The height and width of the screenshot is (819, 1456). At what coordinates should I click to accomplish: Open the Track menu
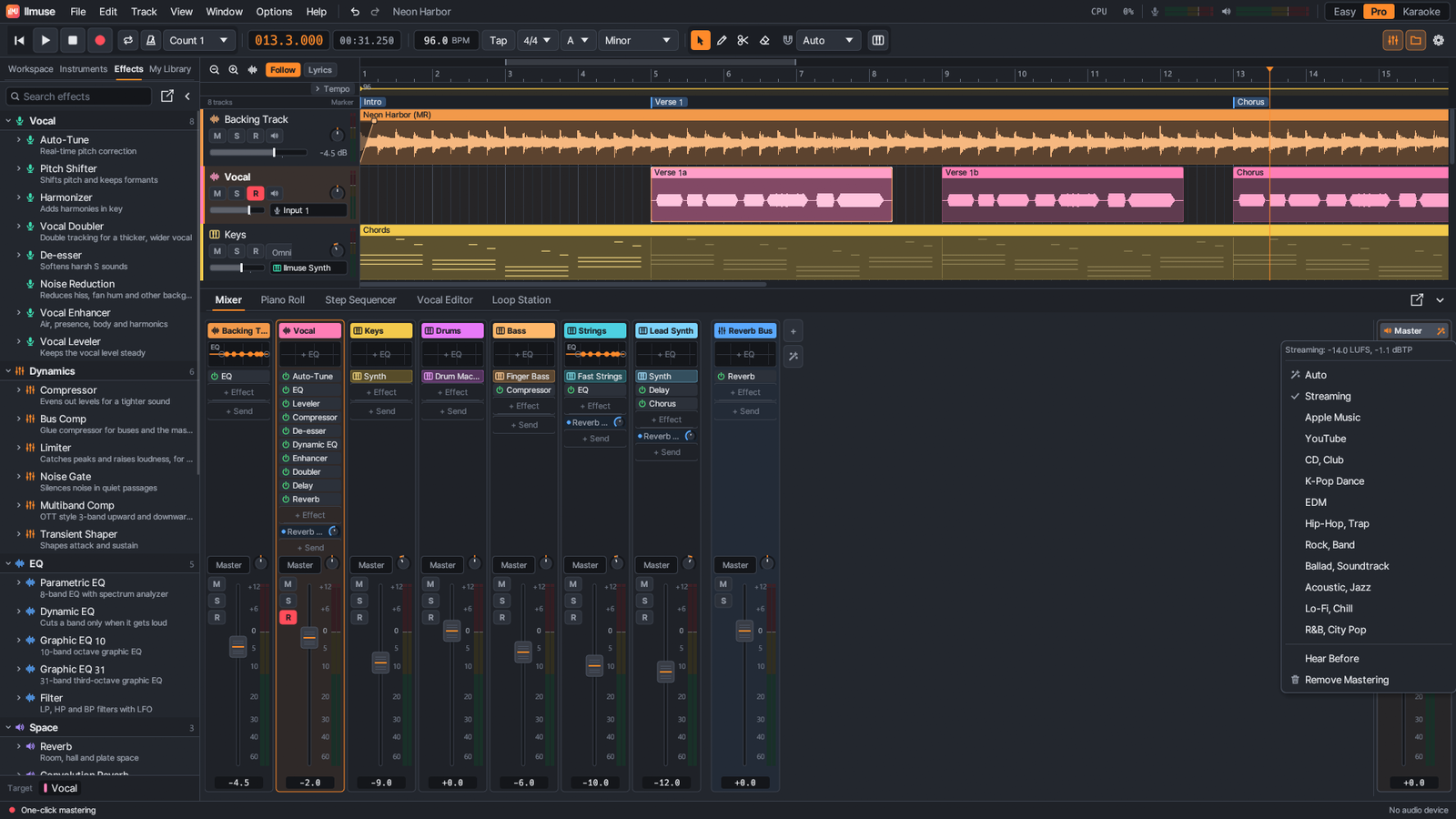144,12
